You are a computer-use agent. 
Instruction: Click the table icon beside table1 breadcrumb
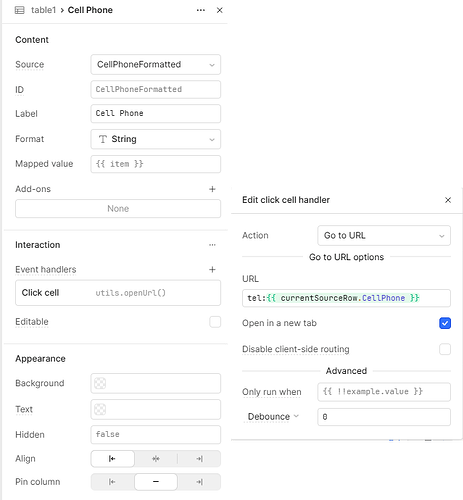click(20, 10)
